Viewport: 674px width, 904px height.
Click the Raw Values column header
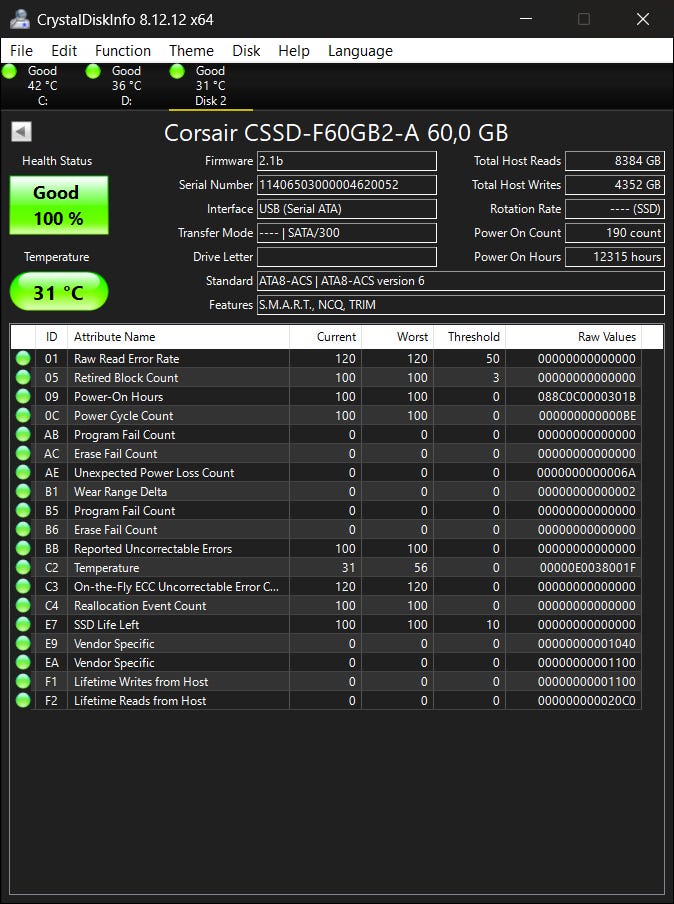point(573,337)
